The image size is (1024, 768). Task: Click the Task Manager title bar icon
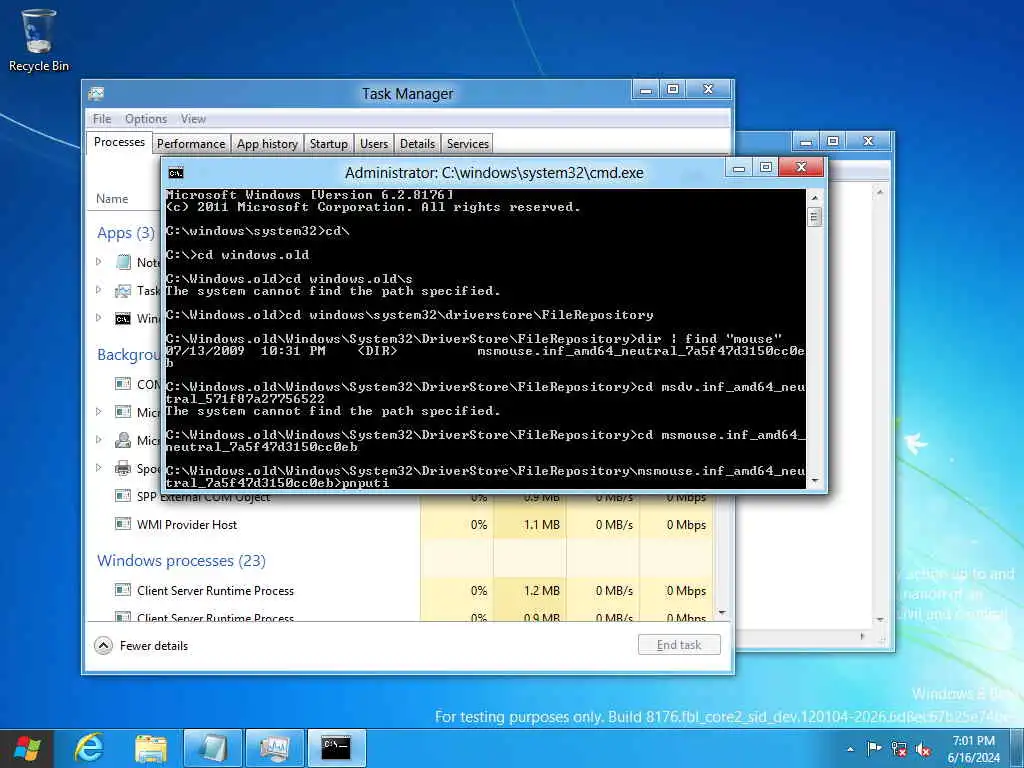96,93
